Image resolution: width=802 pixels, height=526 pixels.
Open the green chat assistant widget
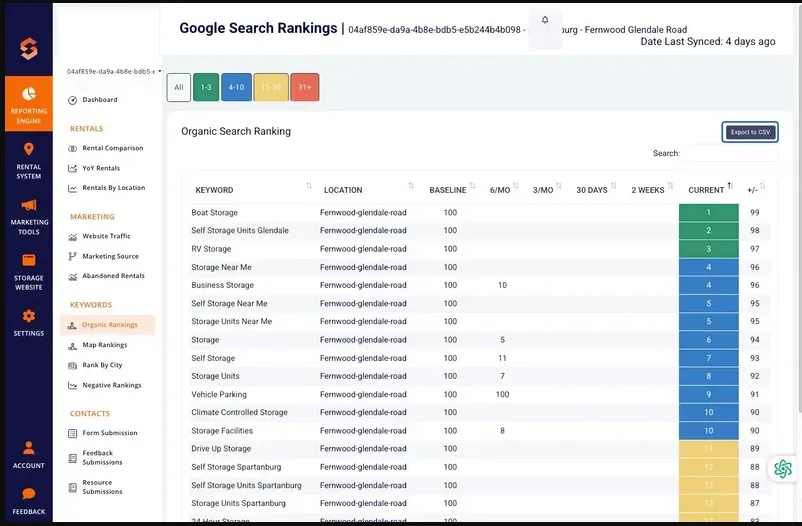tap(783, 468)
